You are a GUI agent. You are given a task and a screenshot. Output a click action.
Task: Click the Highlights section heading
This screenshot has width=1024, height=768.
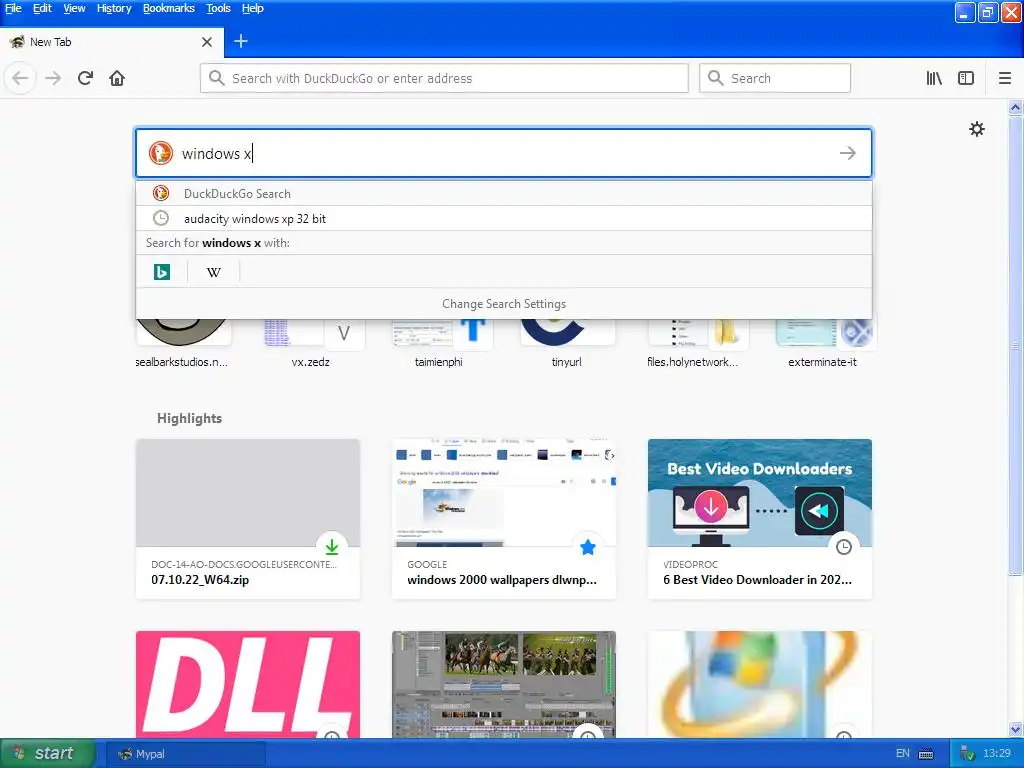(189, 418)
